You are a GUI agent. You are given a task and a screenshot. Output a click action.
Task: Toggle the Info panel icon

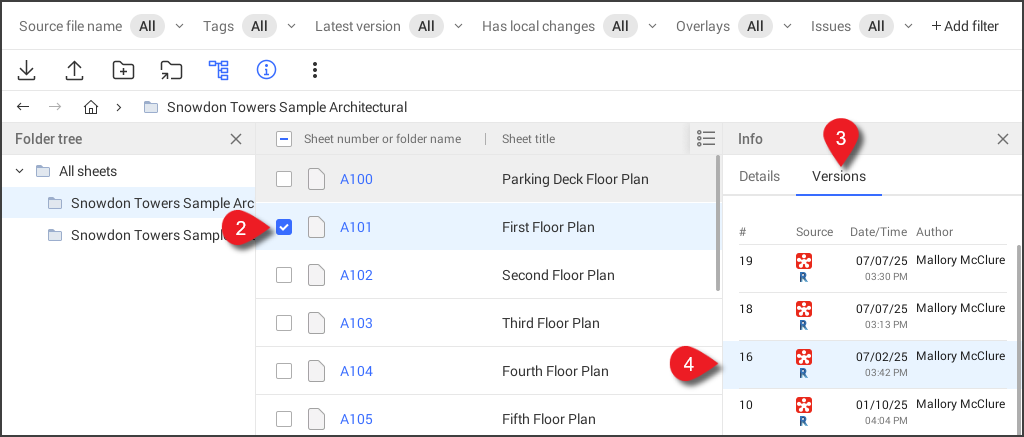(266, 70)
